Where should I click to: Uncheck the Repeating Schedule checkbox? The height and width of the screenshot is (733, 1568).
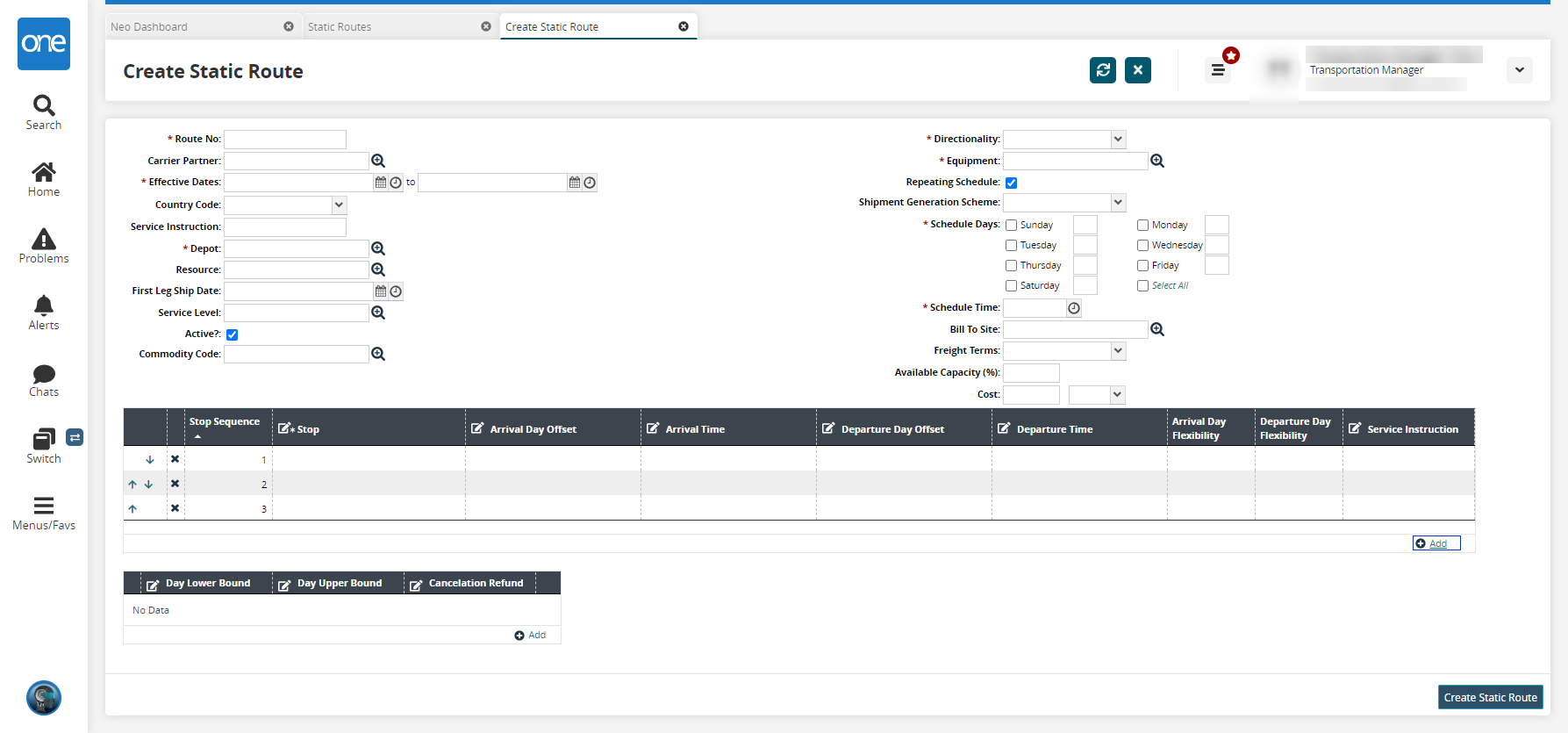coord(1011,183)
